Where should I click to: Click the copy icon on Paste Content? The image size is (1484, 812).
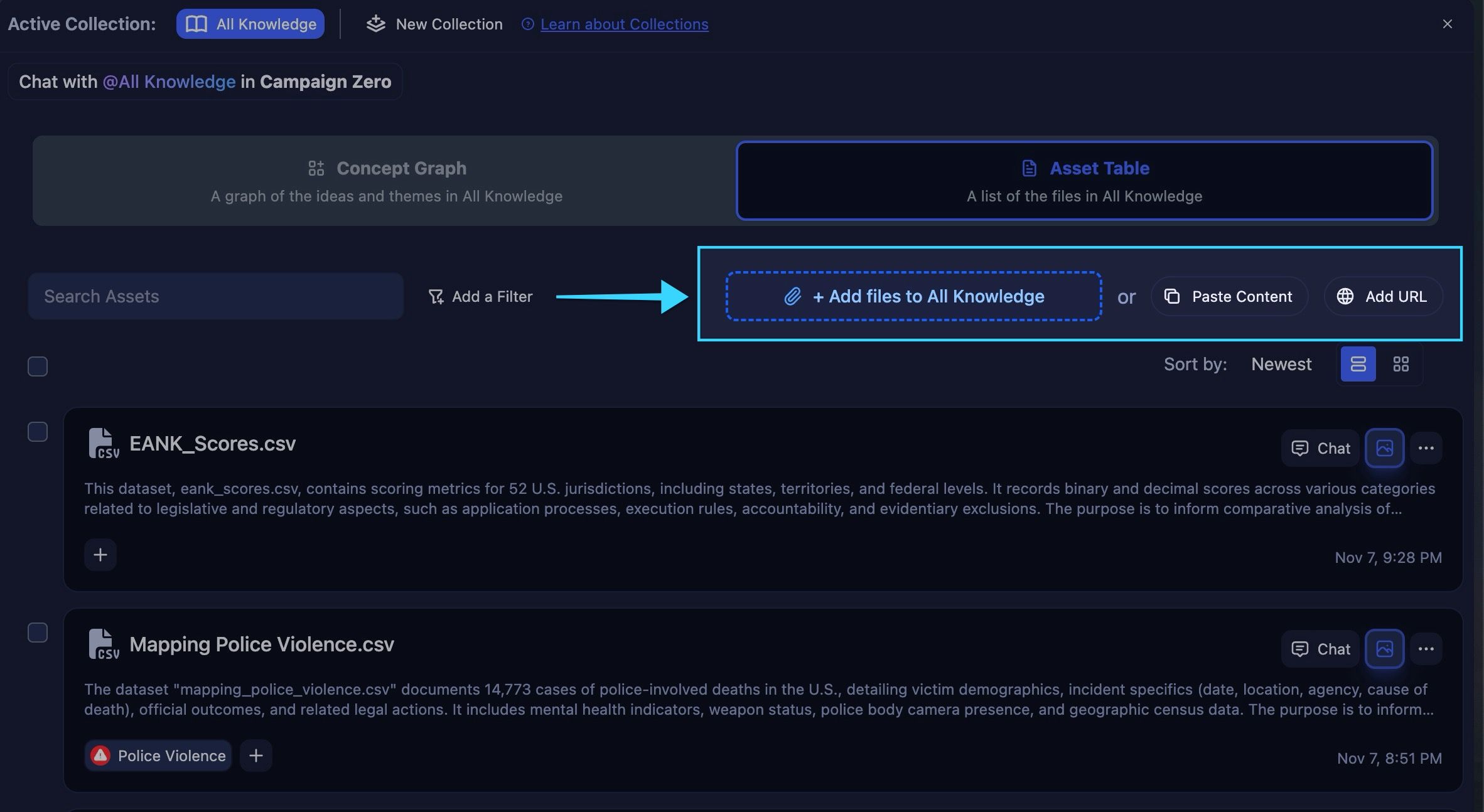(1172, 296)
